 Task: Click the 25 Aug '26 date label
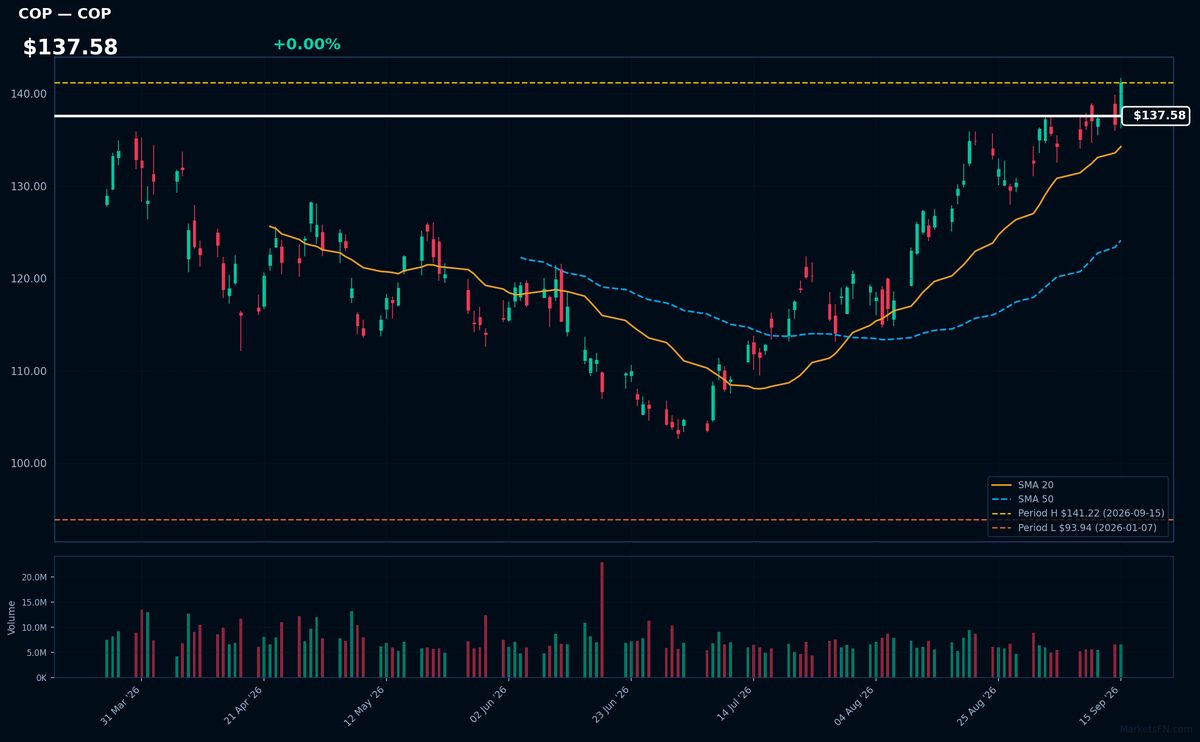(x=977, y=706)
